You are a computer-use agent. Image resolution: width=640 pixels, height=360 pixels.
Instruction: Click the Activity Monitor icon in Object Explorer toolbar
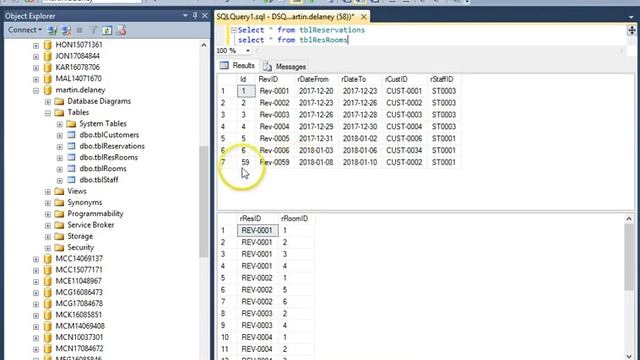[121, 30]
